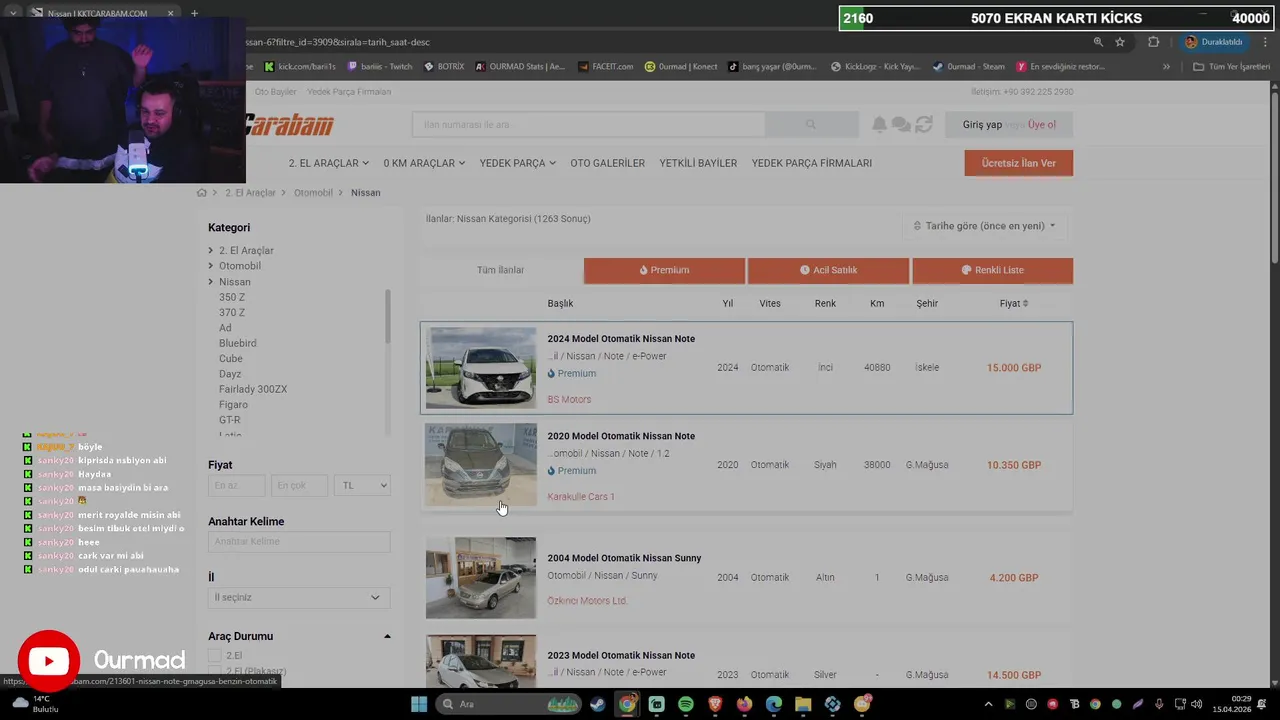Click the Otomobil breadcrumb link
This screenshot has width=1280, height=720.
pyautogui.click(x=313, y=192)
